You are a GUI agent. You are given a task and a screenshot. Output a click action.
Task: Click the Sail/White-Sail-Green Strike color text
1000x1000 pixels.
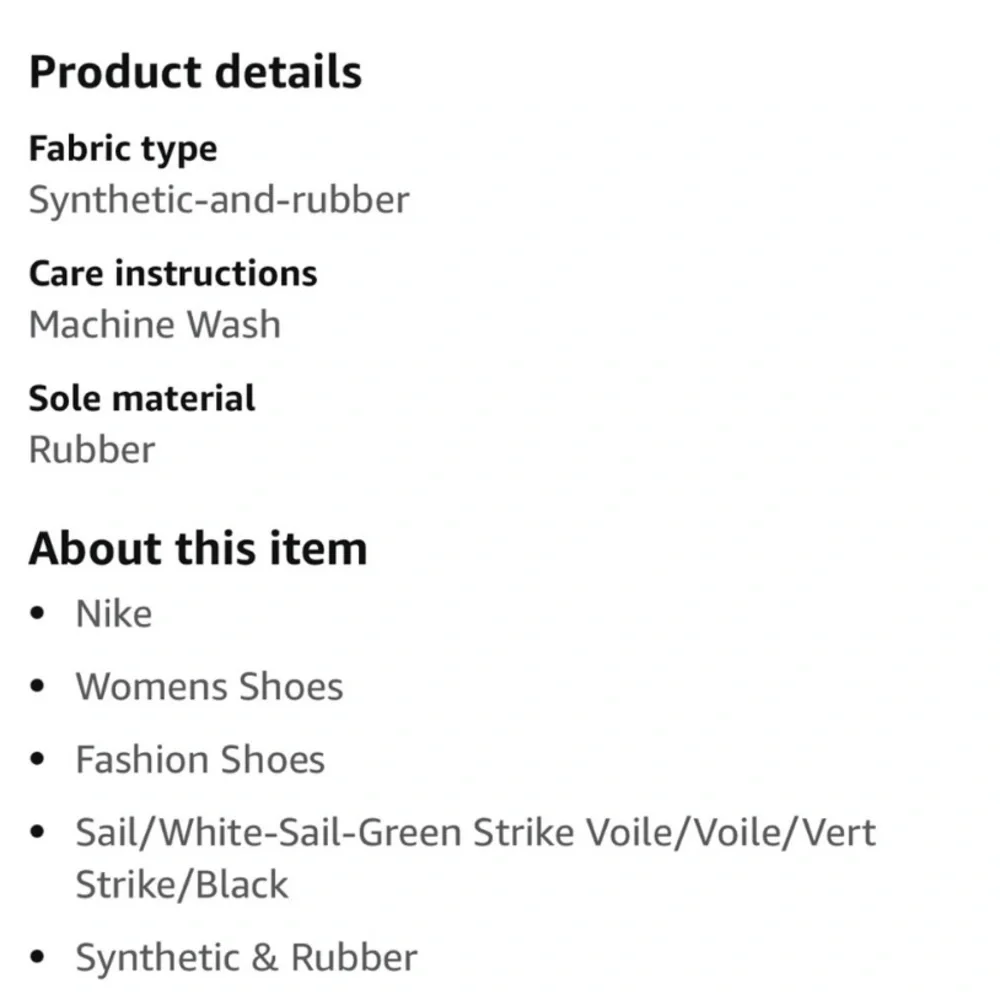pos(325,832)
